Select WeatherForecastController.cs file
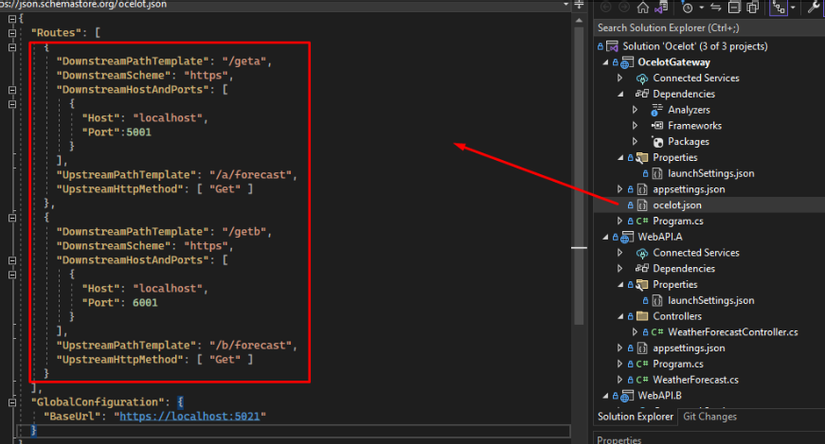 [733, 332]
